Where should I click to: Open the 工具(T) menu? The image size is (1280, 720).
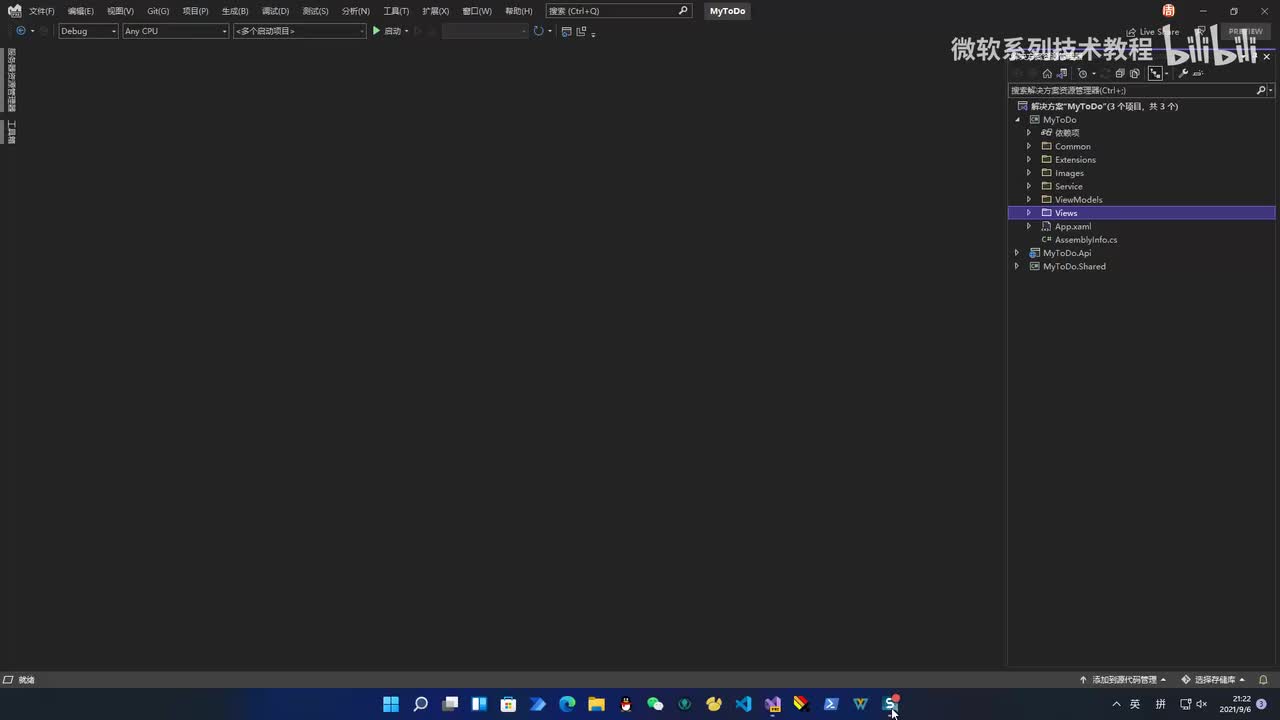click(x=396, y=11)
